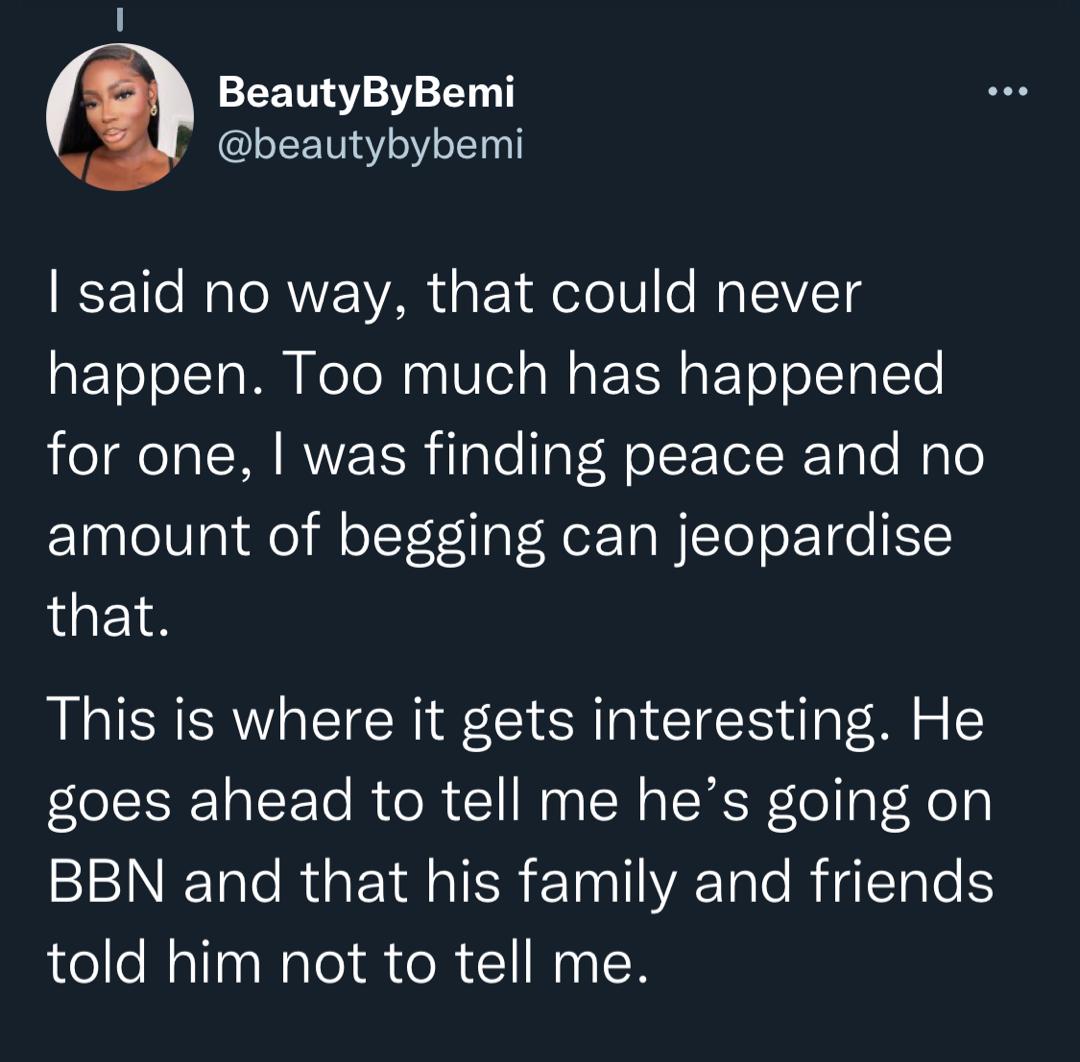
Task: Click the last line "told him not to tell me."
Action: pyautogui.click(x=340, y=962)
